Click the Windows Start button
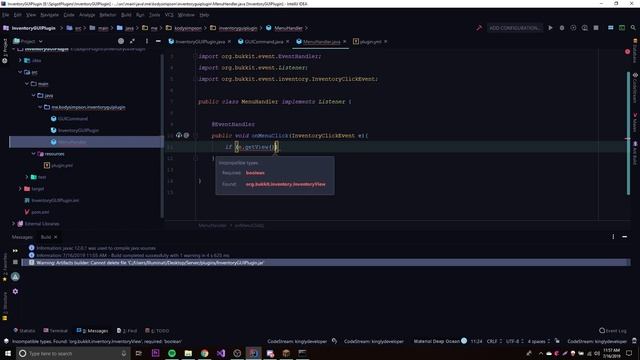The image size is (640, 360). 8,353
